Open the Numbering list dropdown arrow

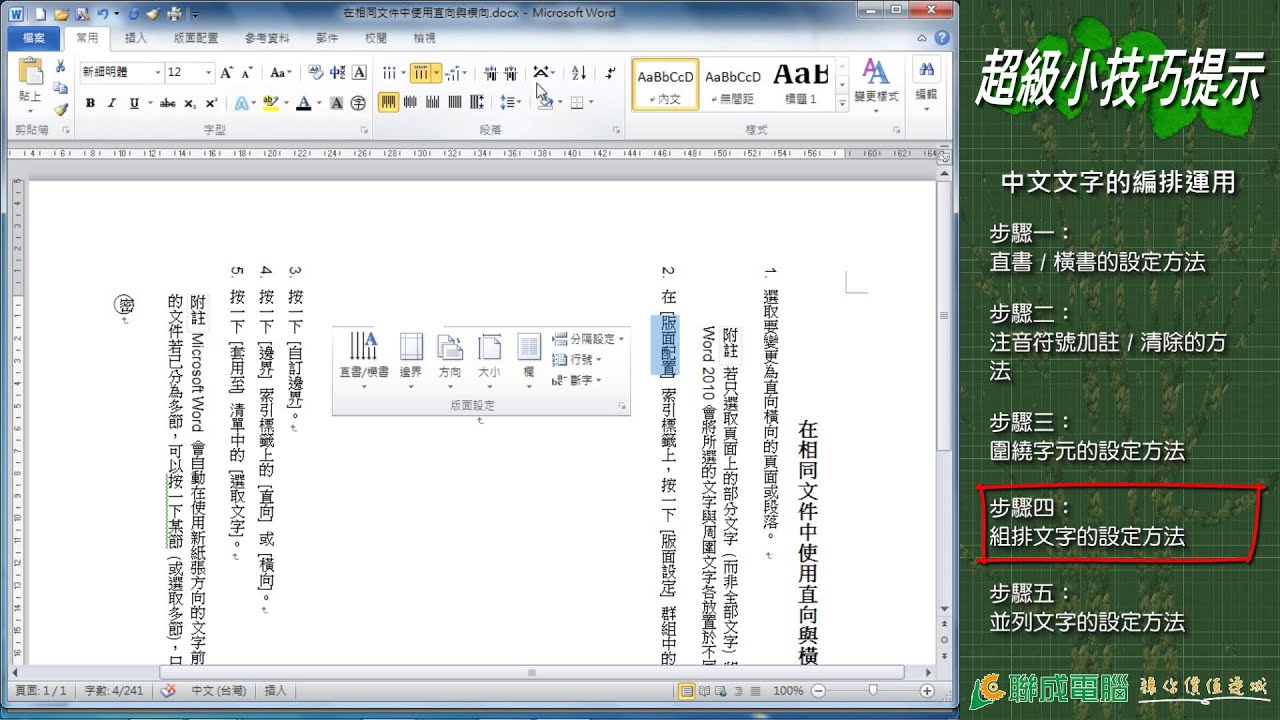coord(437,72)
